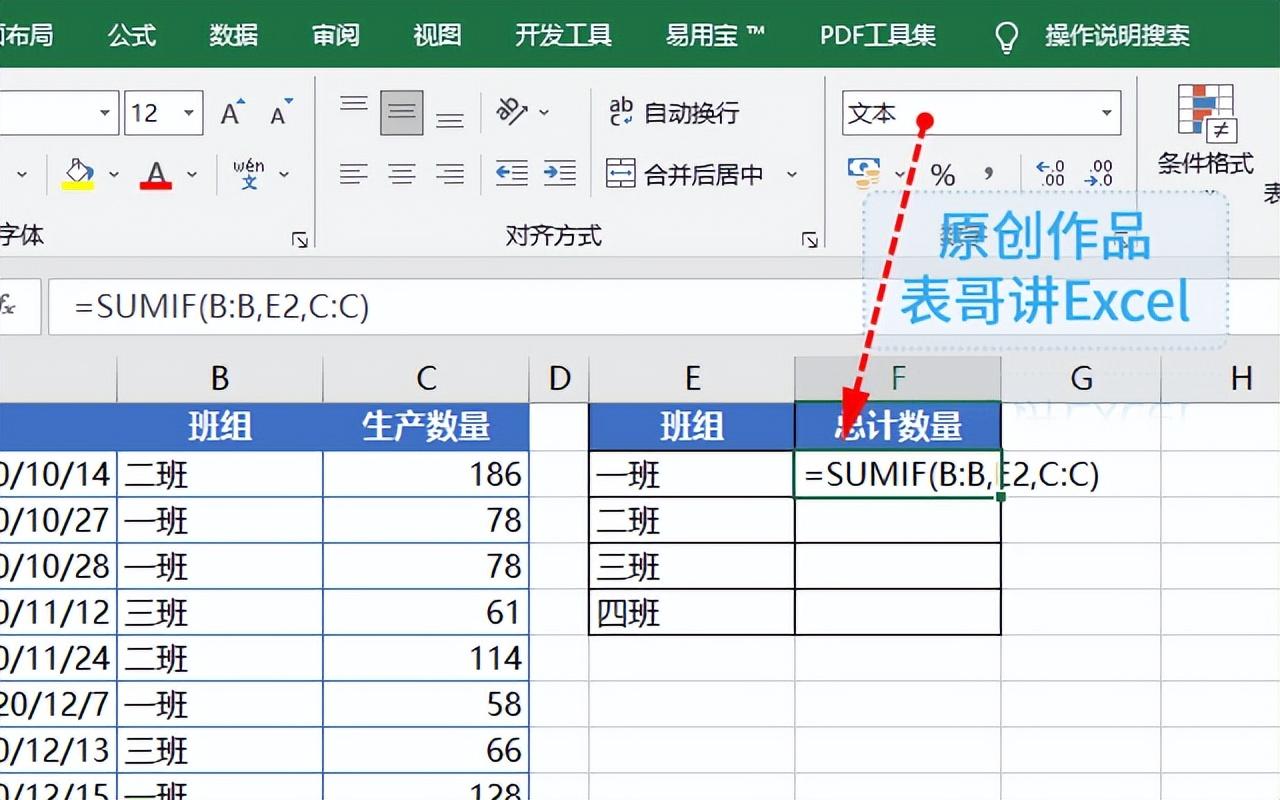Expand the font size dropdown arrow
This screenshot has height=800, width=1280.
188,113
